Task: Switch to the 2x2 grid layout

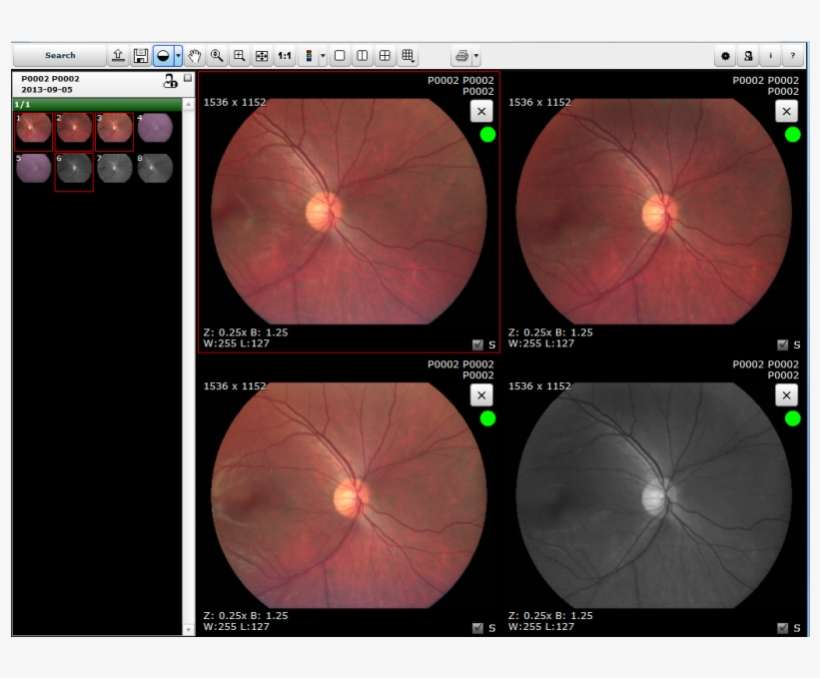Action: tap(385, 56)
